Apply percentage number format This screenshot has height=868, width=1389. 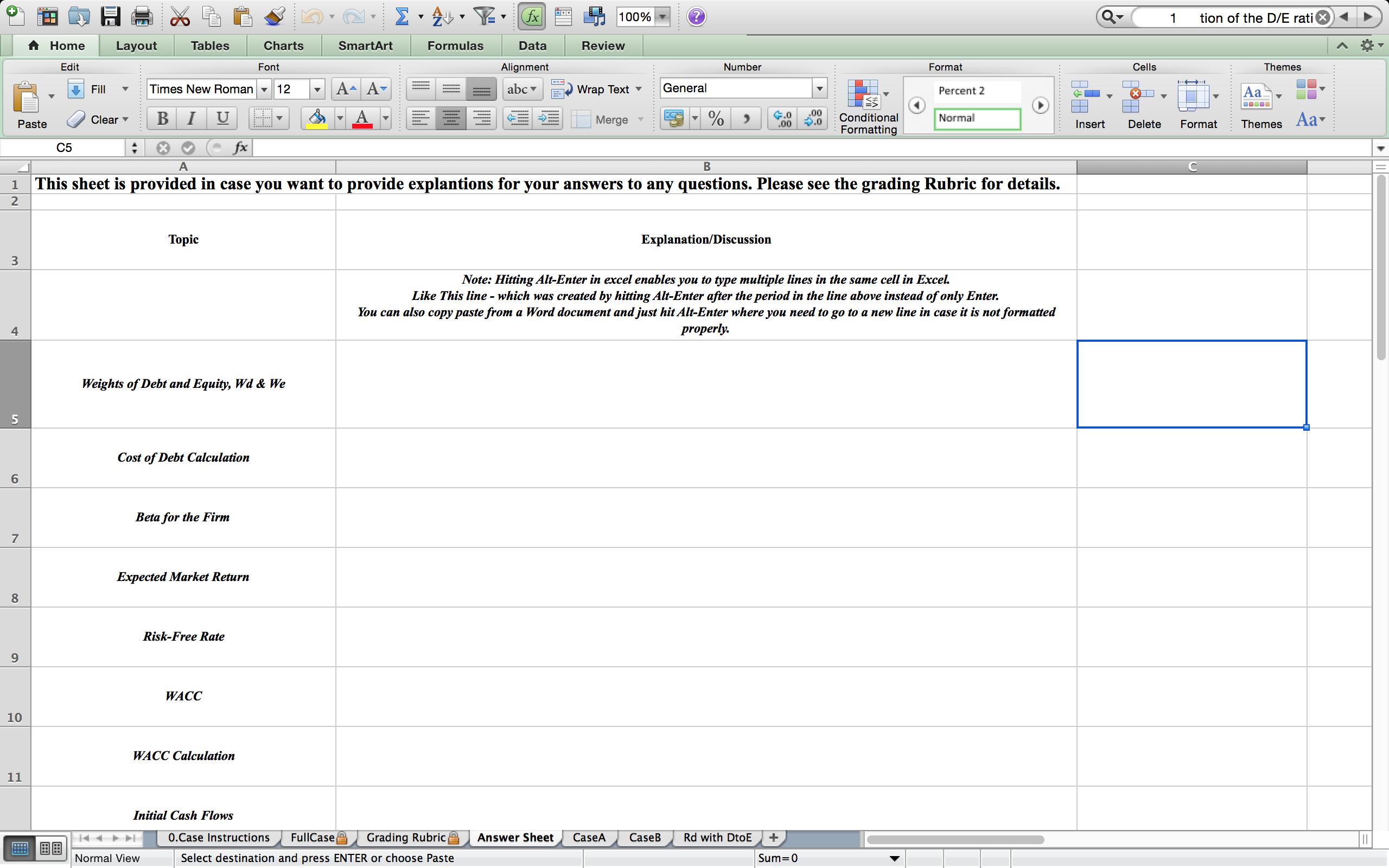[715, 118]
